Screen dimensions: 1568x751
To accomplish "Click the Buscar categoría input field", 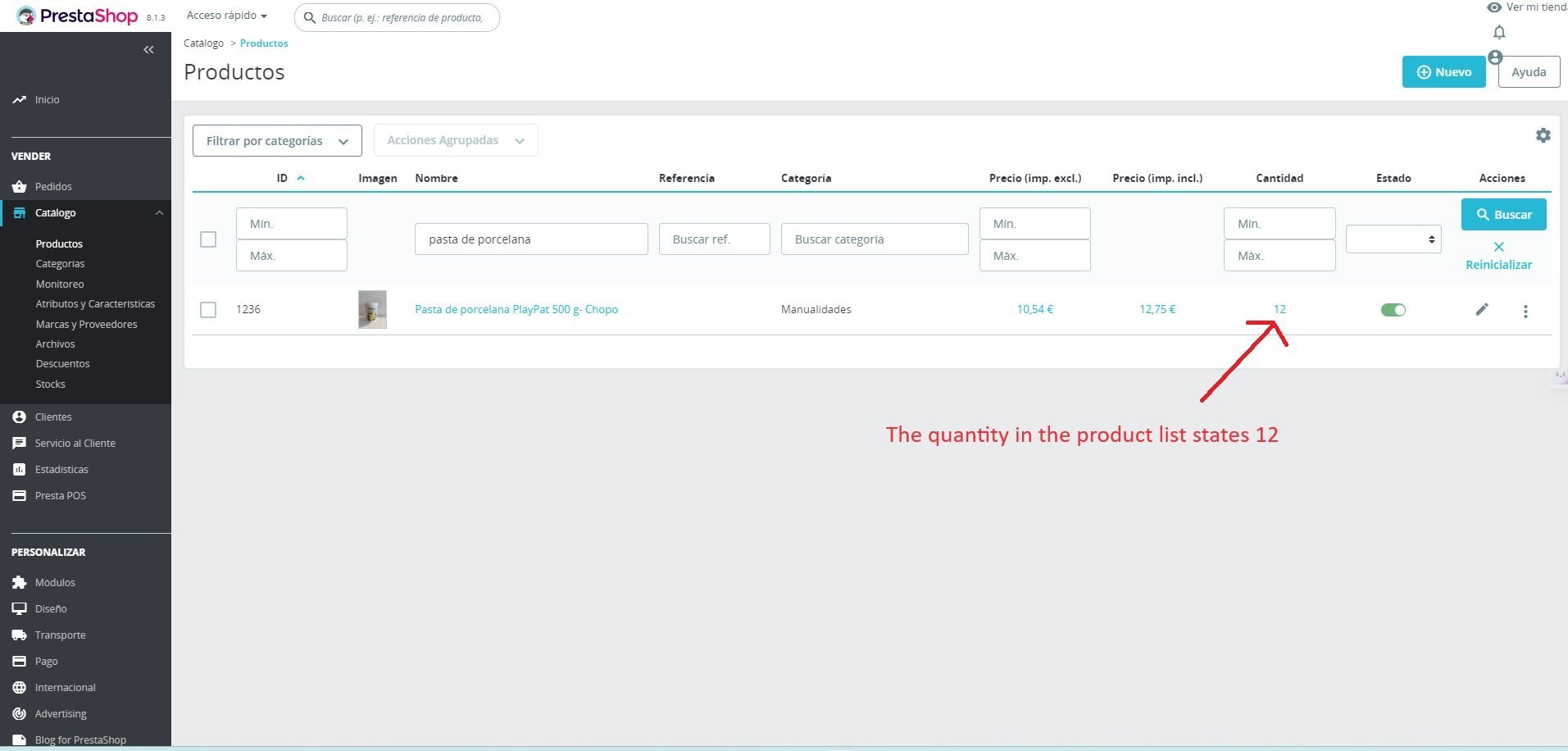I will (875, 239).
